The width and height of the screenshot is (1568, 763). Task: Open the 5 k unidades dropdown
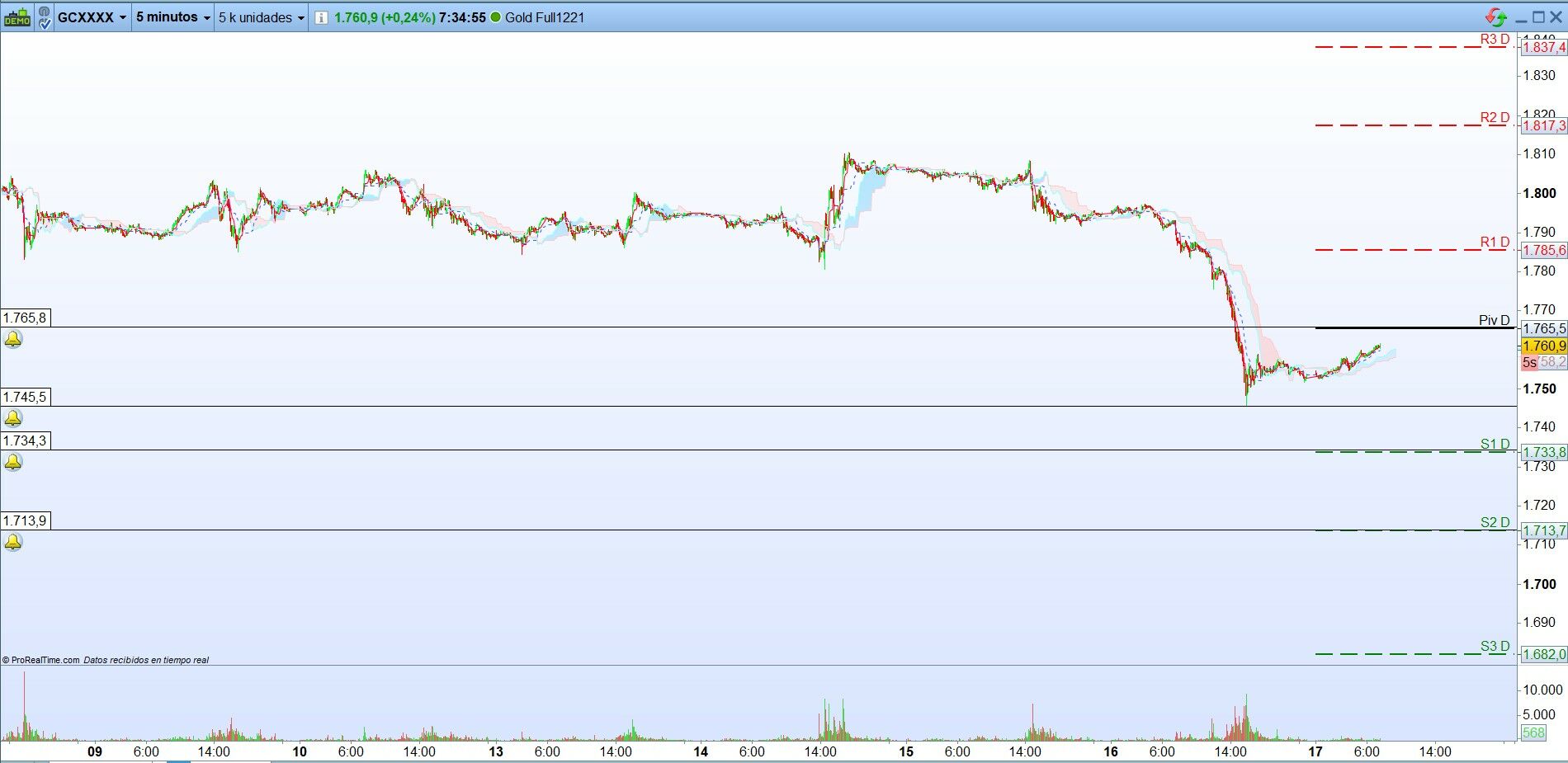click(262, 16)
